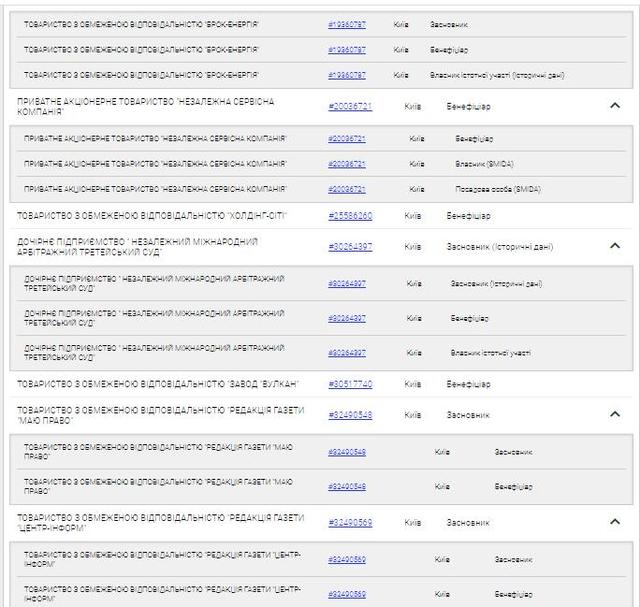Open #20036721 link in "Посадова особа (SMIDA)" row
Image resolution: width=640 pixels, height=607 pixels.
point(347,188)
